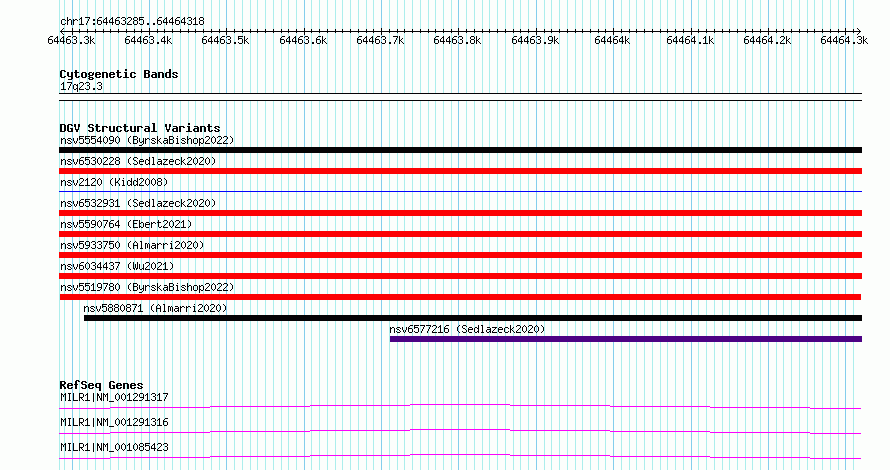Open variant label nsv5590764 (Ebert2021)
The height and width of the screenshot is (470, 890).
tap(126, 224)
